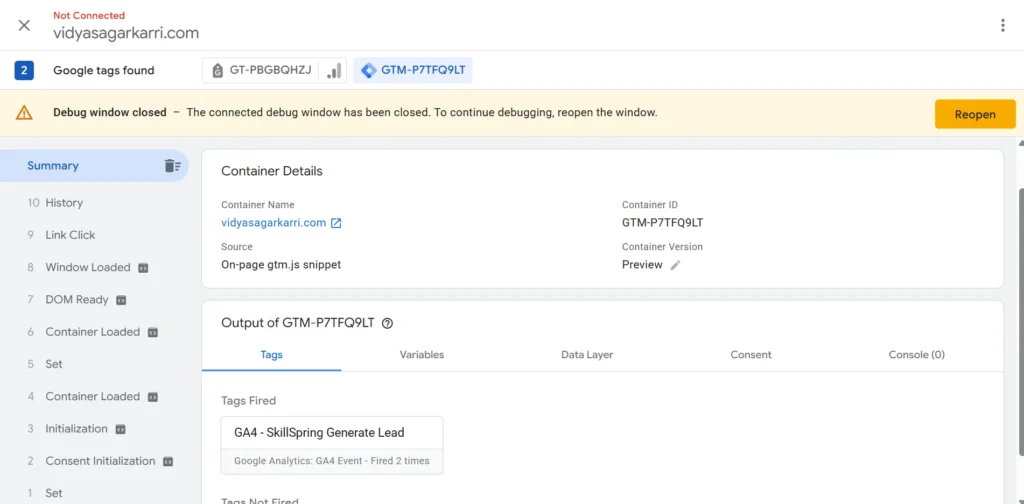Viewport: 1024px width, 504px height.
Task: Switch to the Tags tab
Action: tap(272, 354)
